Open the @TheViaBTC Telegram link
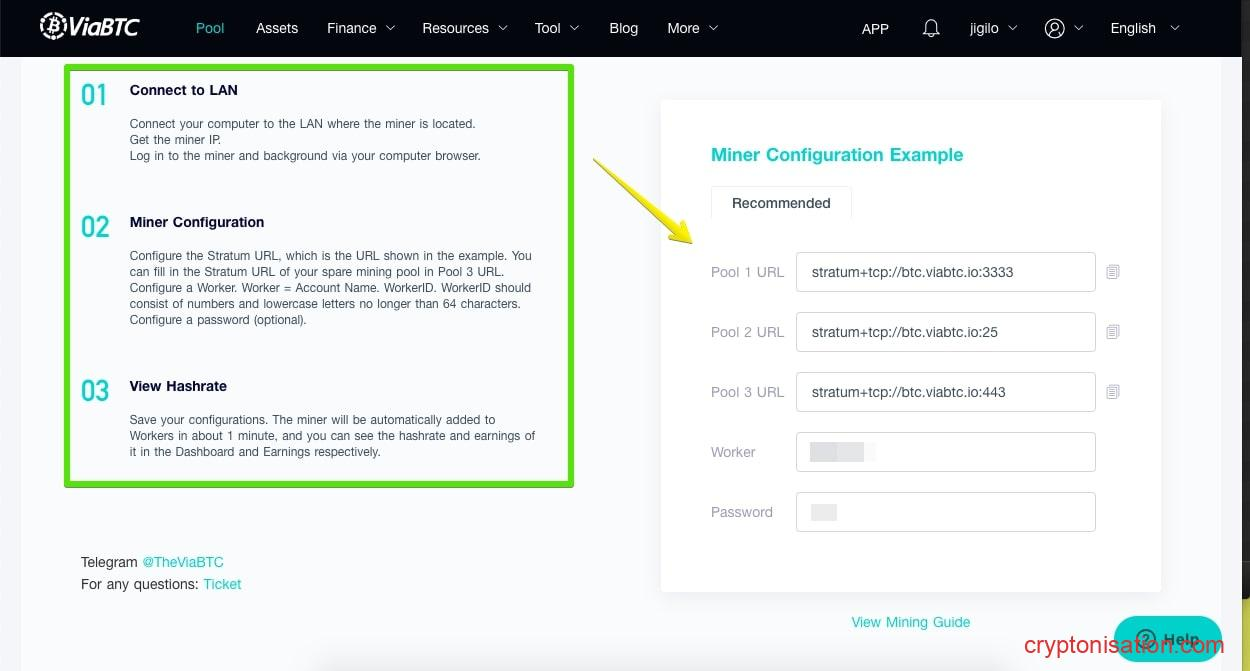Image resolution: width=1250 pixels, height=671 pixels. [x=182, y=562]
